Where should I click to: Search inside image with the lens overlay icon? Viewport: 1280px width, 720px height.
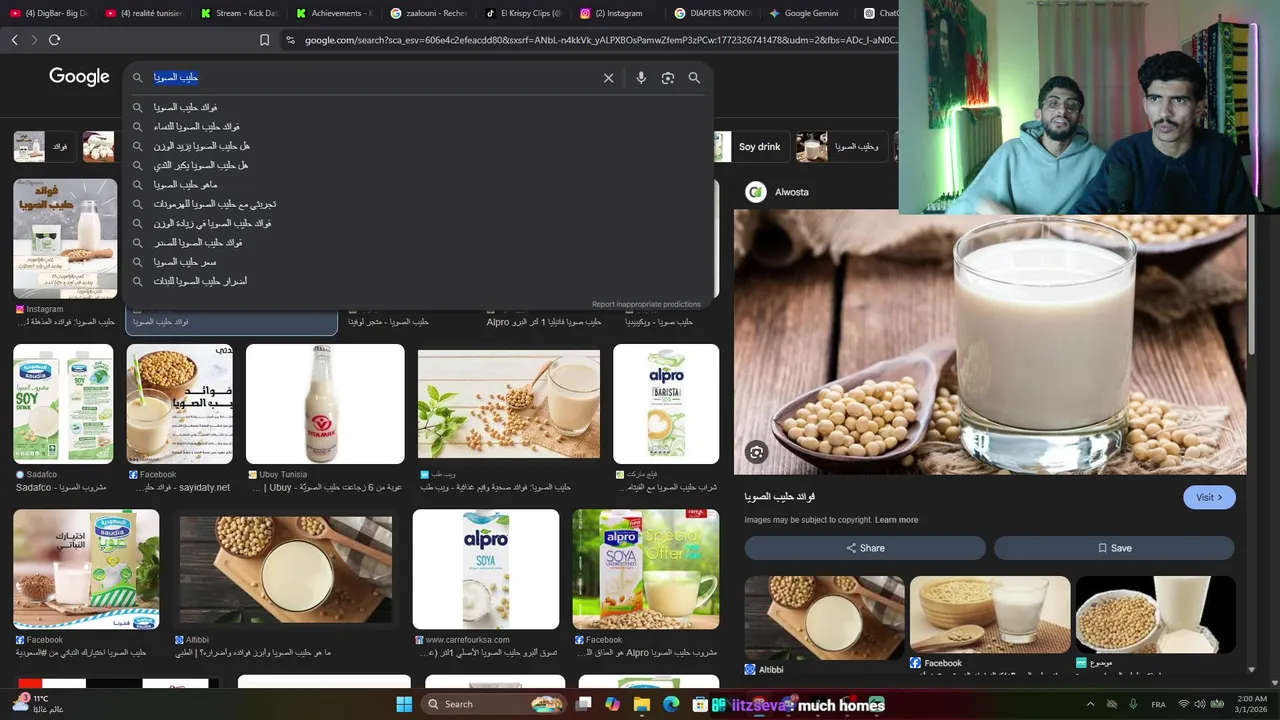pos(757,452)
